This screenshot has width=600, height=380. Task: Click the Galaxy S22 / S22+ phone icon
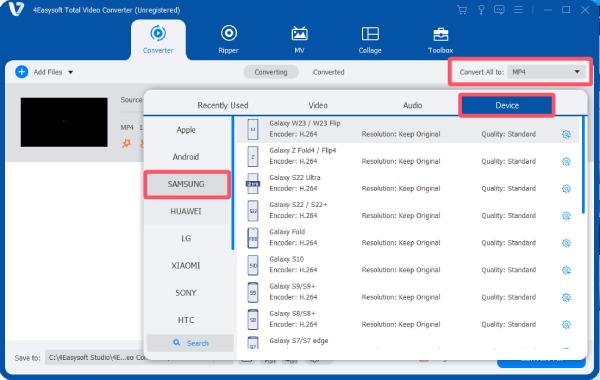[x=253, y=210]
